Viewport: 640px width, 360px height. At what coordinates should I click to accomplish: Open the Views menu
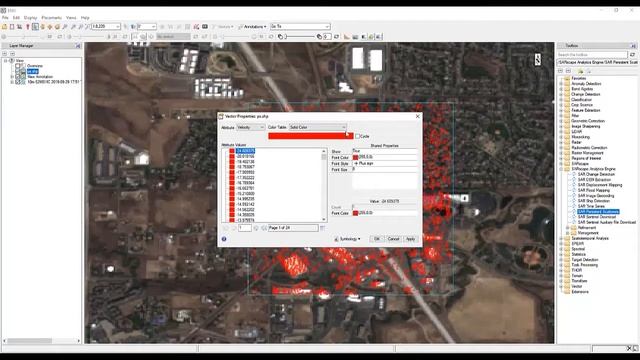click(71, 18)
